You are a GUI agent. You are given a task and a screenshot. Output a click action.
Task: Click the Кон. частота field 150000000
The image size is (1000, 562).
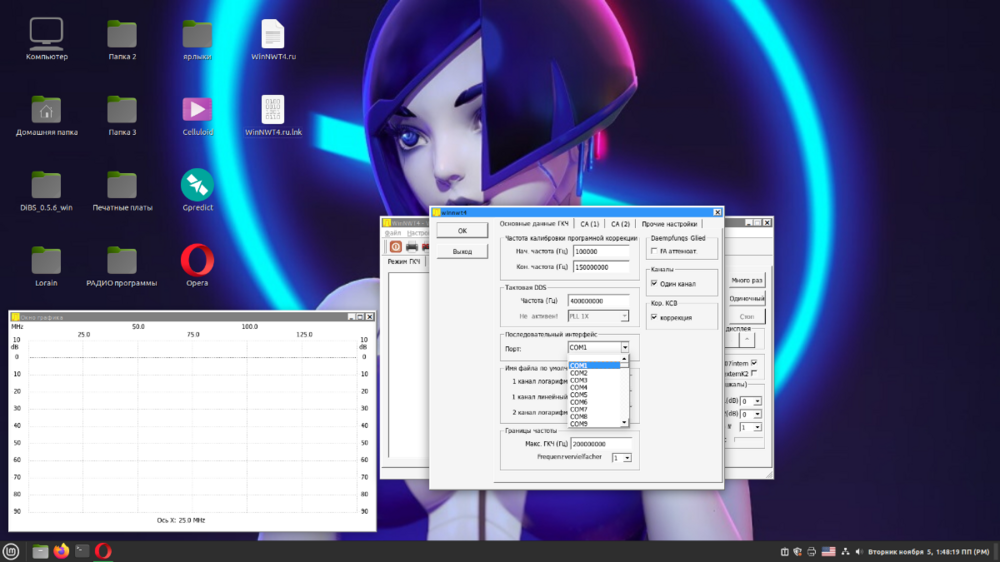(601, 267)
